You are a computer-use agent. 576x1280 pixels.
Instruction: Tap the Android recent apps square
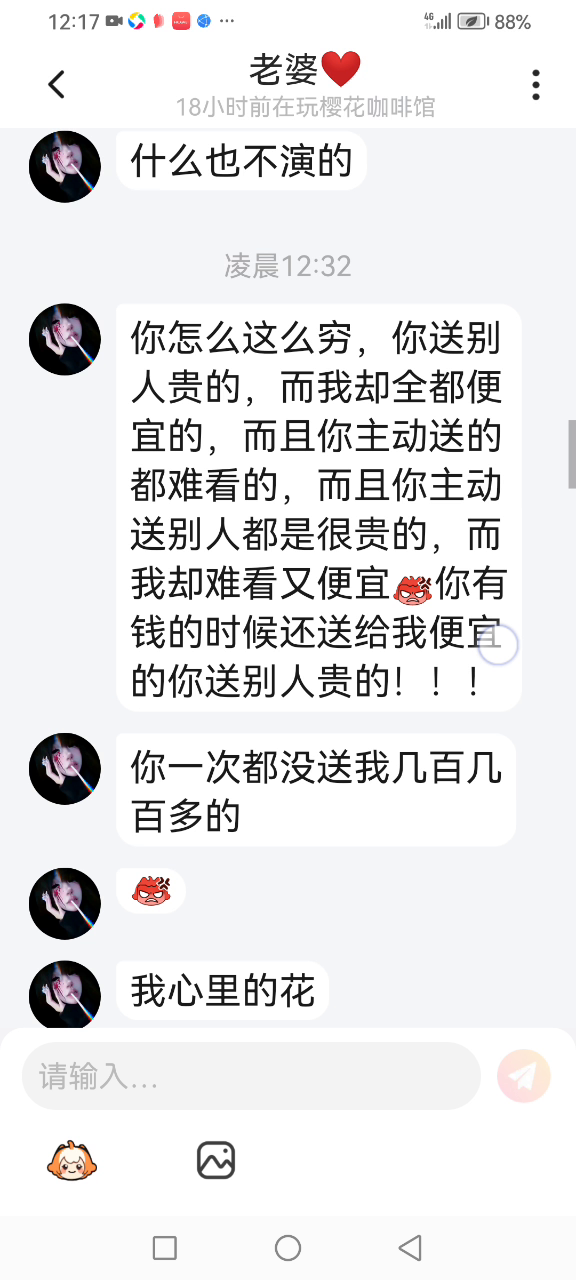tap(164, 1247)
